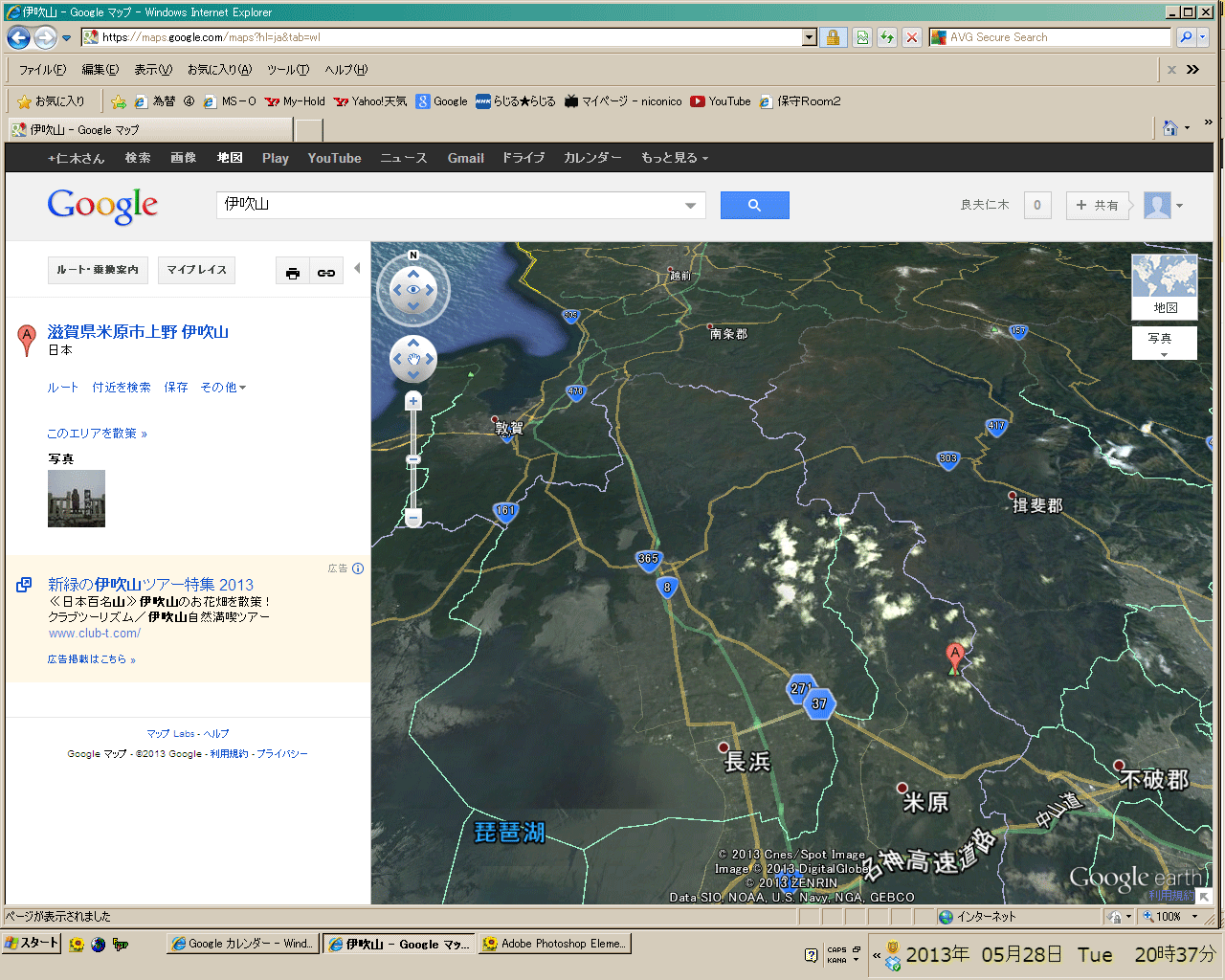Screen dimensions: 1225x980
Task: Click the print icon in sidebar
Action: (293, 273)
